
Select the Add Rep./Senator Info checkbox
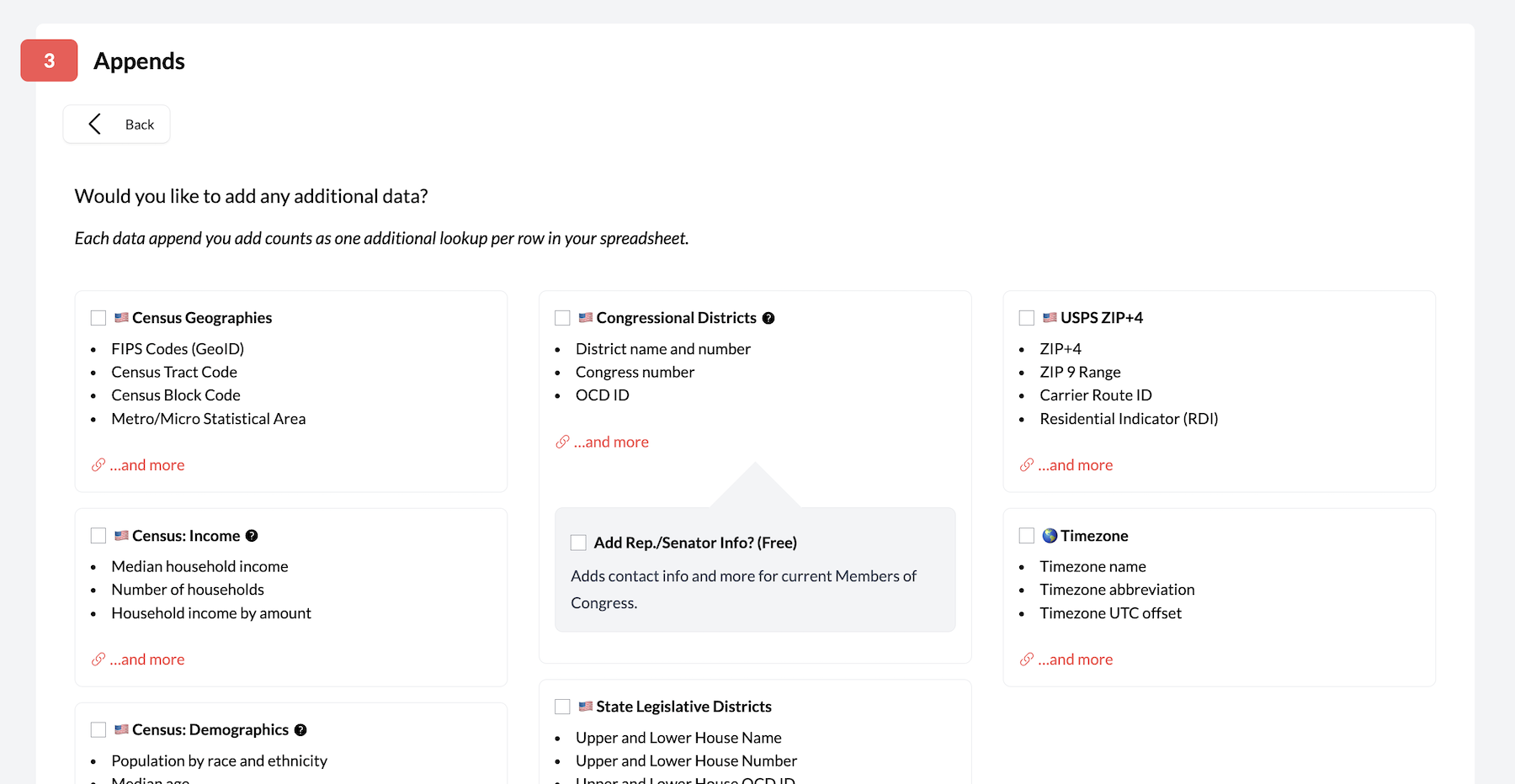[x=578, y=543]
